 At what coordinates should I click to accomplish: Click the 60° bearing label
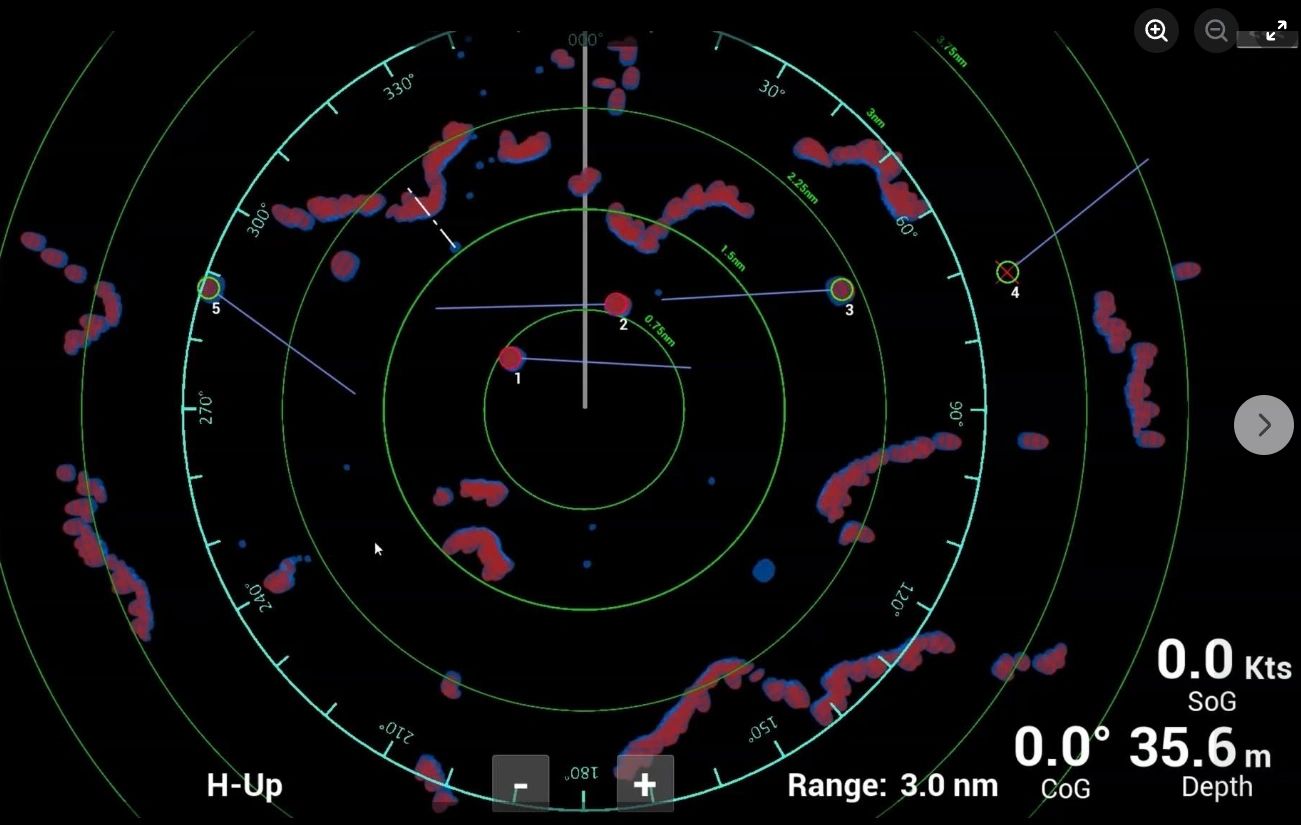pos(905,229)
